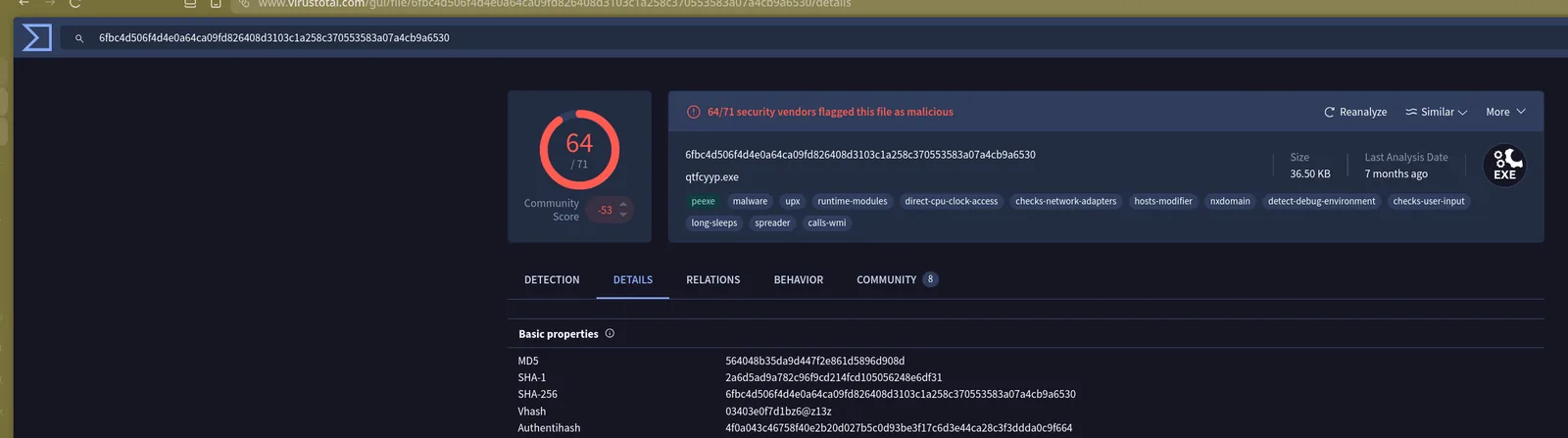Screen dimensions: 1568x438
Task: Click the MD5 hash value 564048b35da9d447f2e861d5896d908d
Action: coord(815,361)
